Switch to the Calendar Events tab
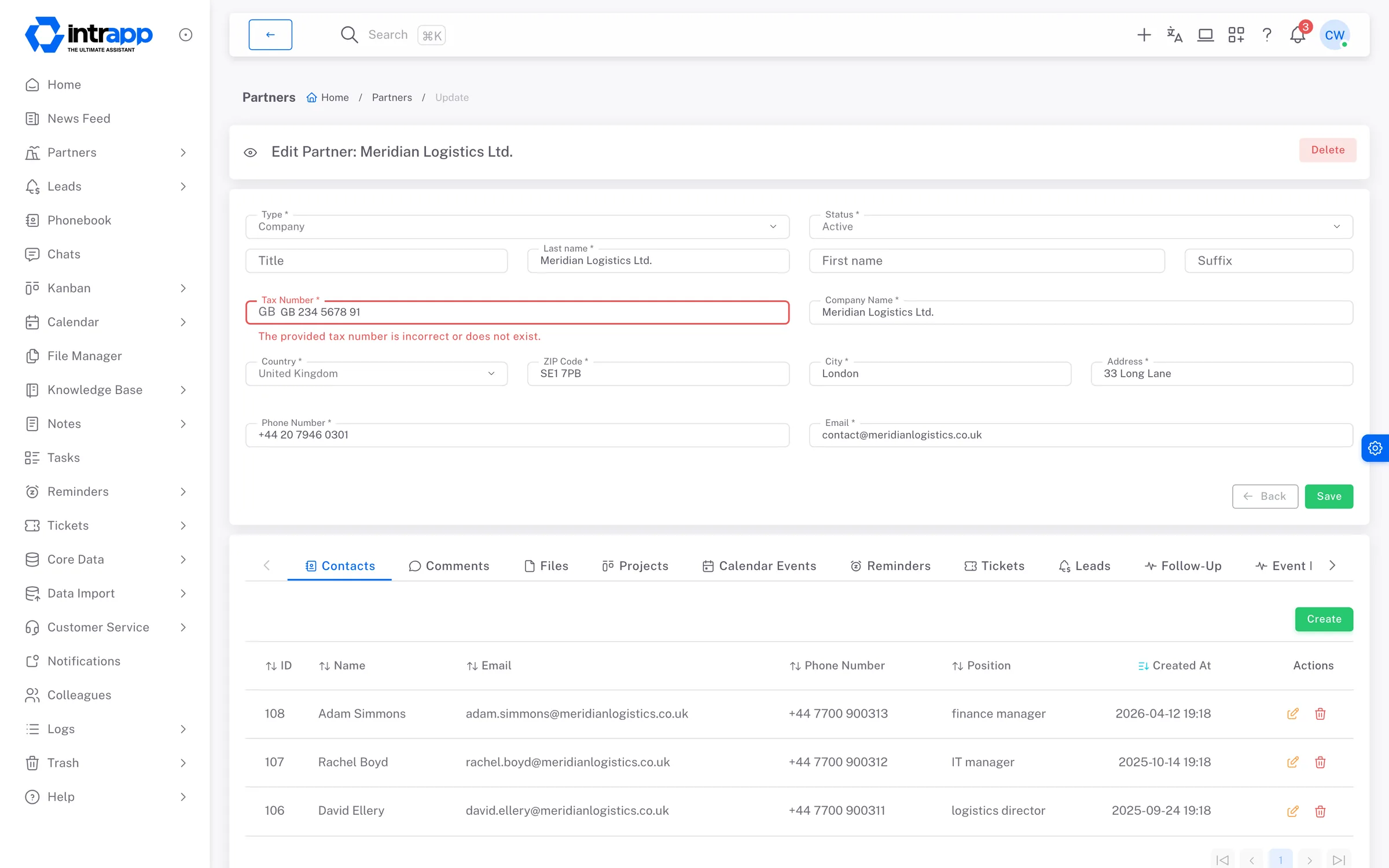The height and width of the screenshot is (868, 1389). [x=759, y=566]
